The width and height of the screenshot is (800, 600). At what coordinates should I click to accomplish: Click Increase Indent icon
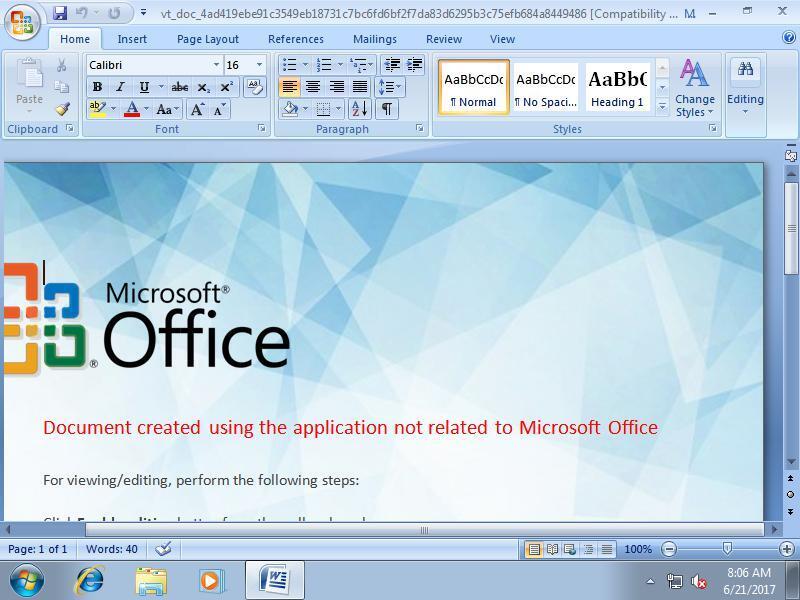pos(414,65)
